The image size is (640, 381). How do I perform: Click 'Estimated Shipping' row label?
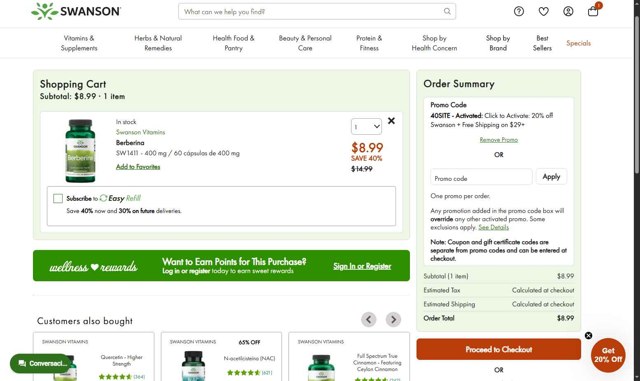point(449,304)
